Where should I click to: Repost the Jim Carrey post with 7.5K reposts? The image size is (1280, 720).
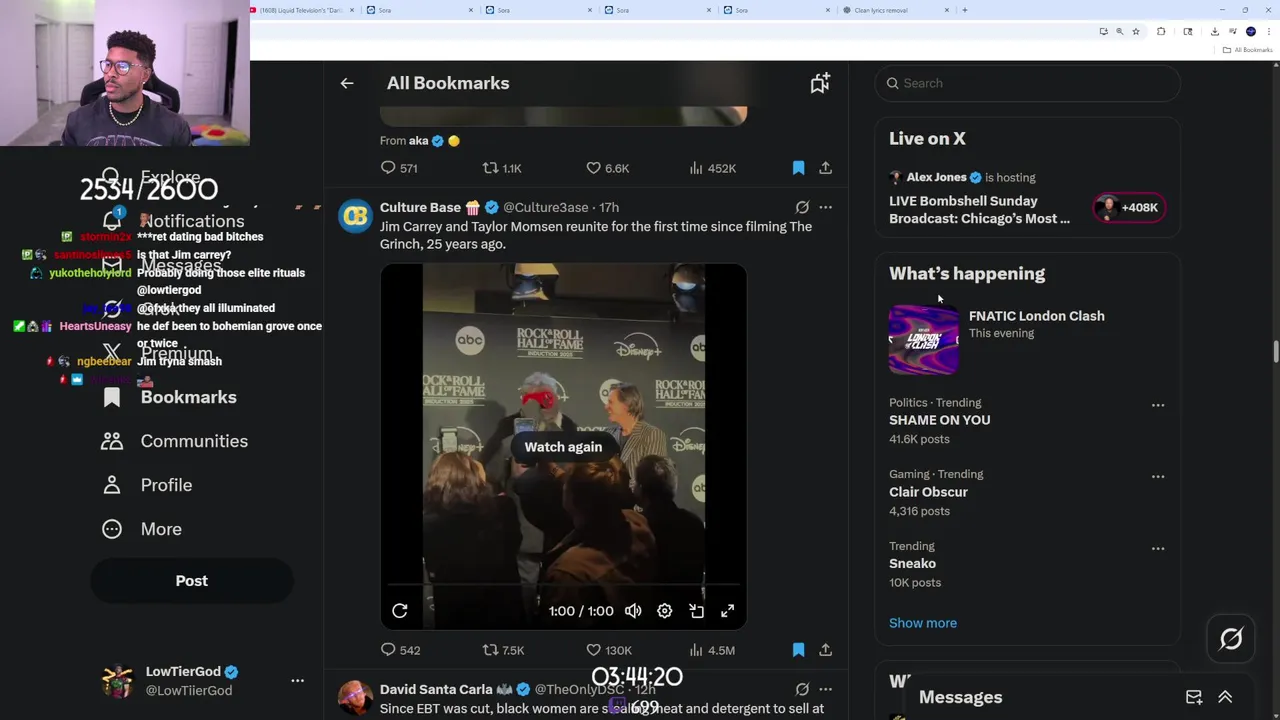coord(503,650)
